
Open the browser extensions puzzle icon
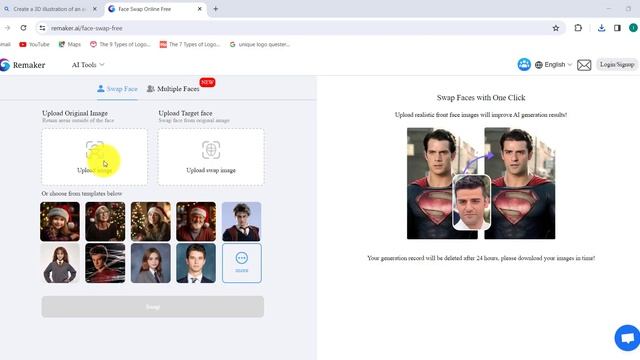tap(578, 28)
